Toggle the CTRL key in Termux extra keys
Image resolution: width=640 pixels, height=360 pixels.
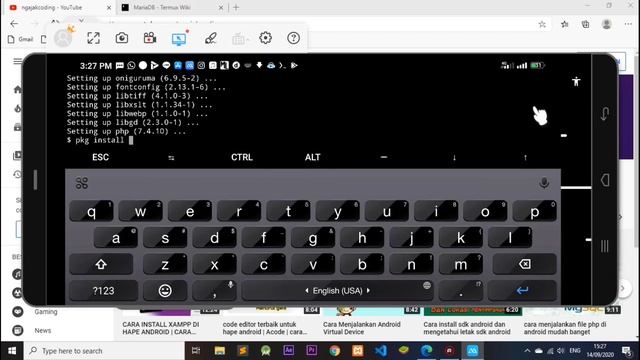pyautogui.click(x=242, y=157)
